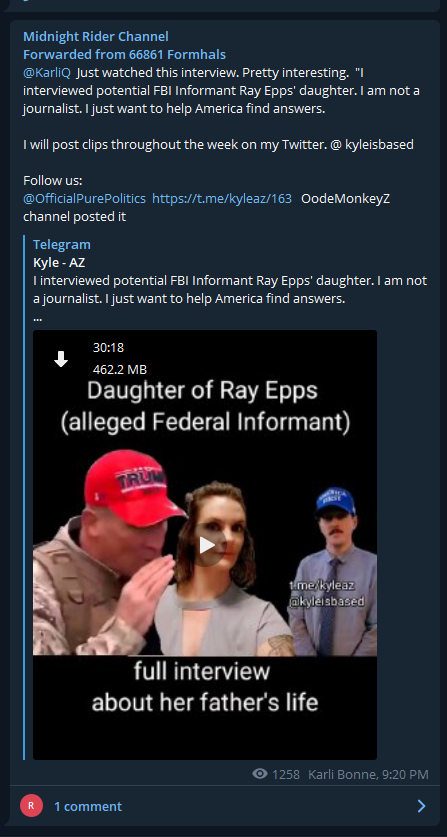Screen dimensions: 447x837
Task: Open Forwarded from 66861 Formhals source
Action: click(124, 54)
